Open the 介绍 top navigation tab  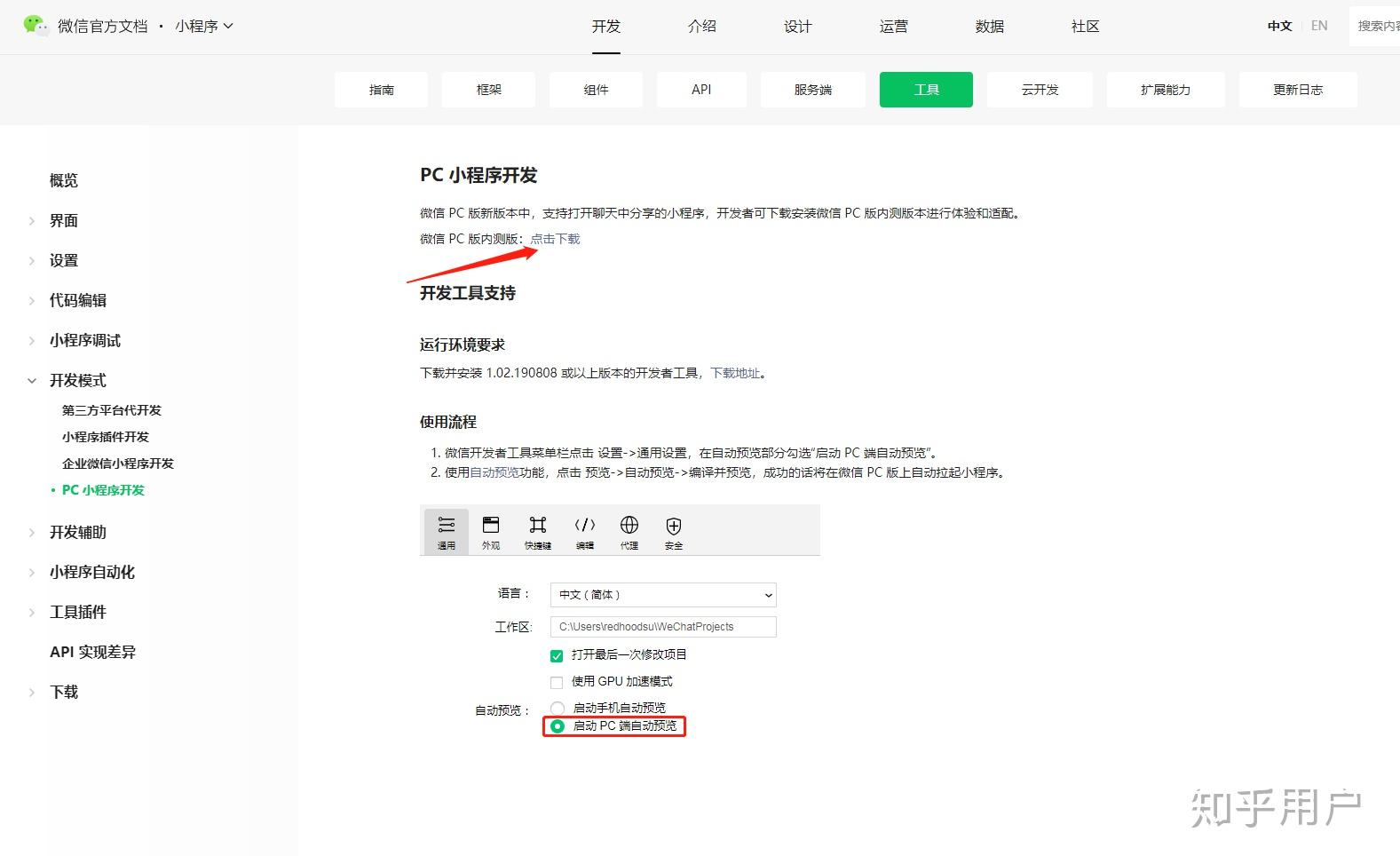point(702,27)
